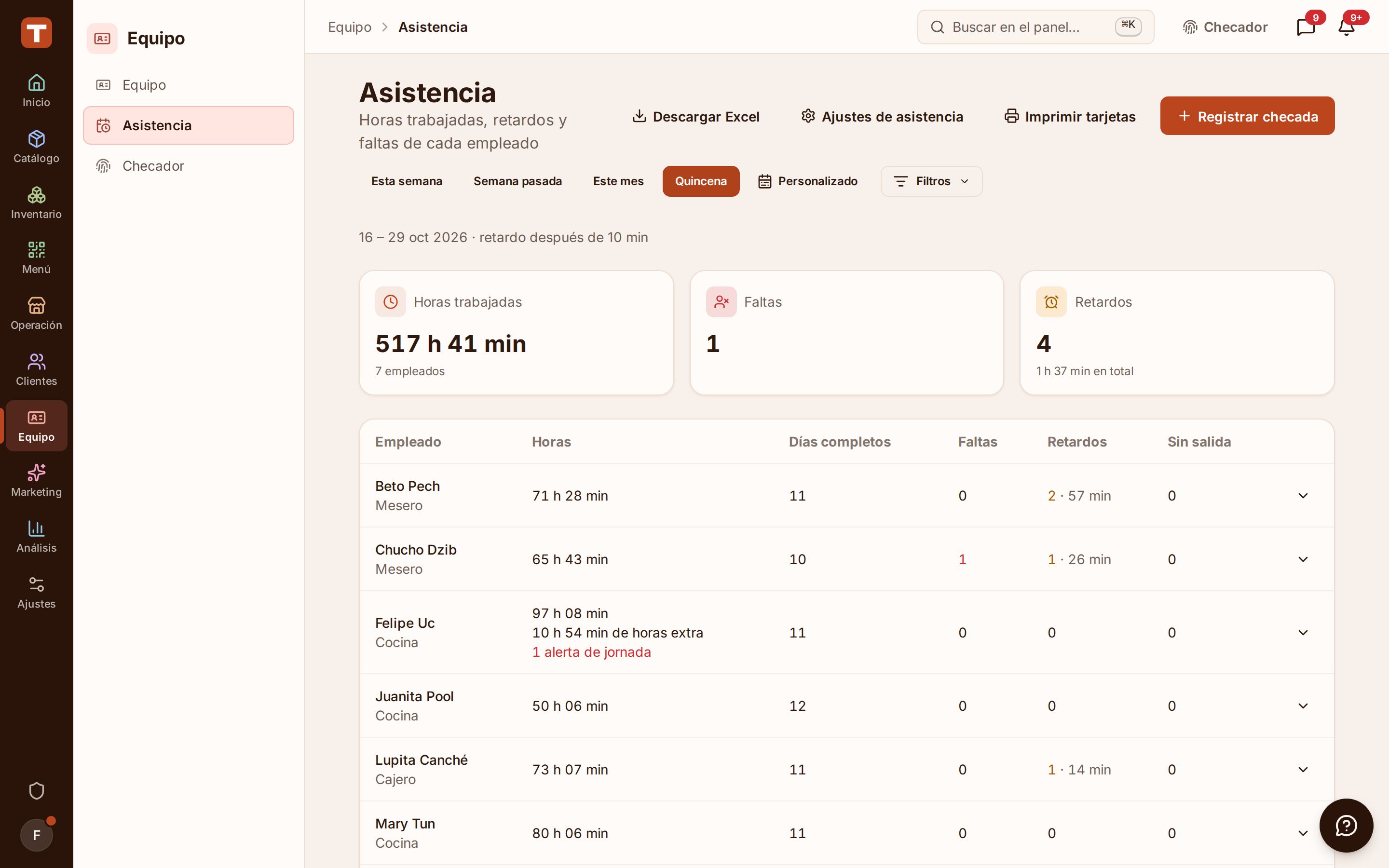
Task: Open the chat messages icon with badge 9
Action: pos(1306,27)
